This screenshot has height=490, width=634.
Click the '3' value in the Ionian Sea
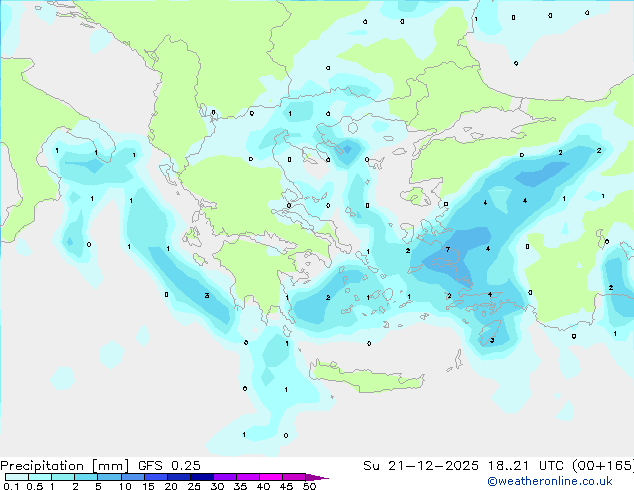[x=207, y=296]
